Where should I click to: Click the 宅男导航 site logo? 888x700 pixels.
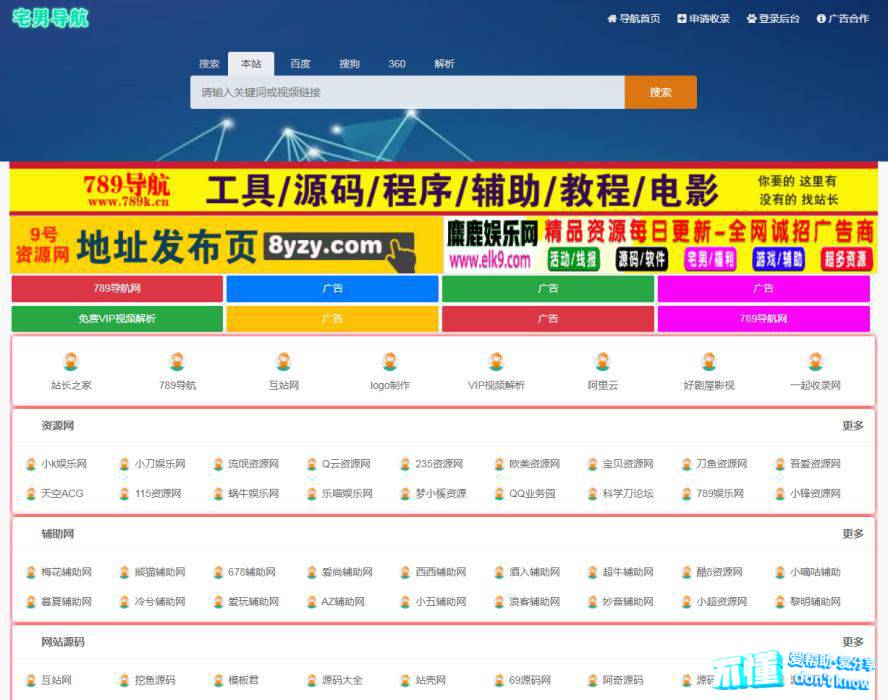[x=50, y=18]
